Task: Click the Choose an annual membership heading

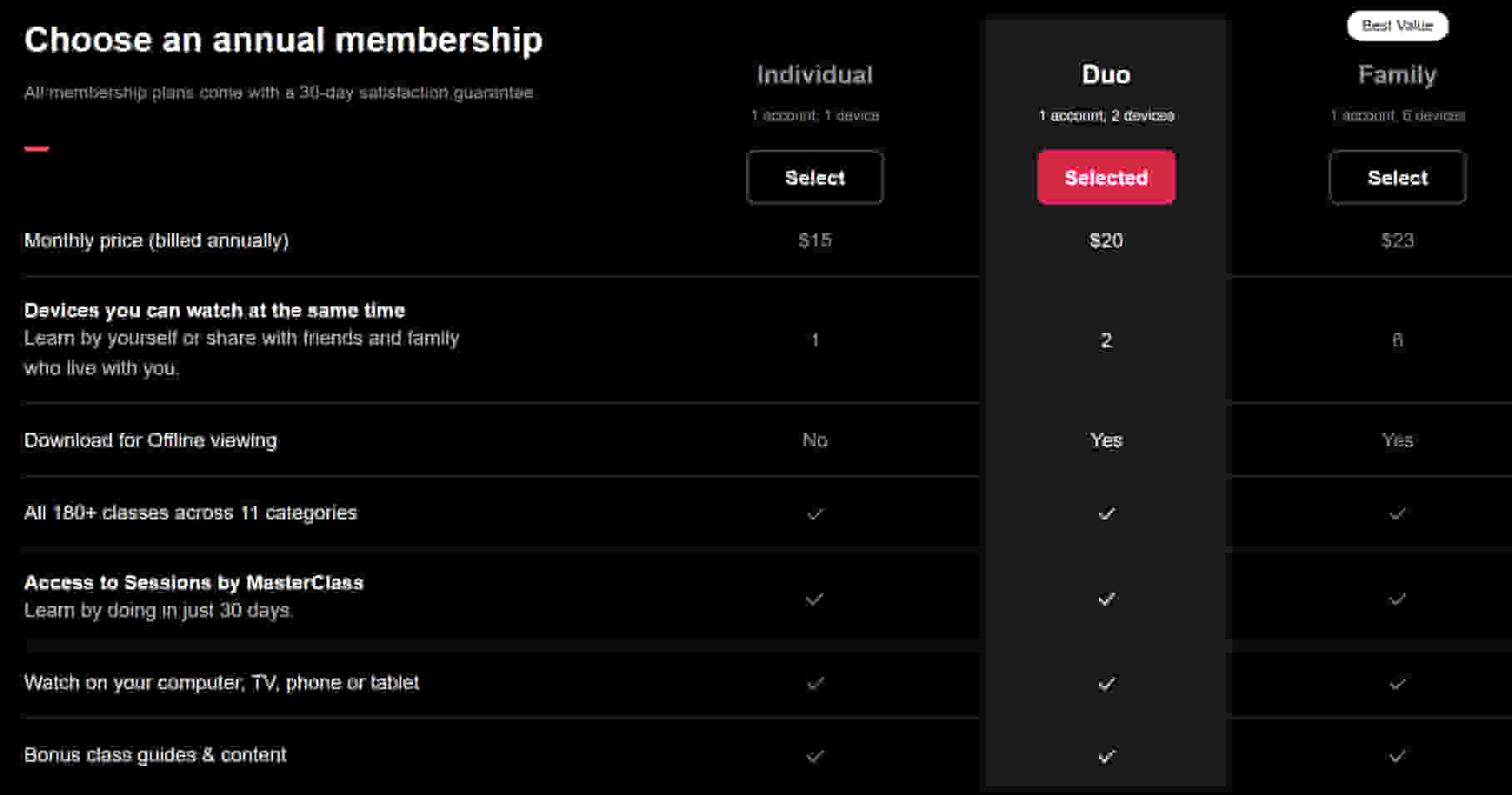Action: click(283, 38)
